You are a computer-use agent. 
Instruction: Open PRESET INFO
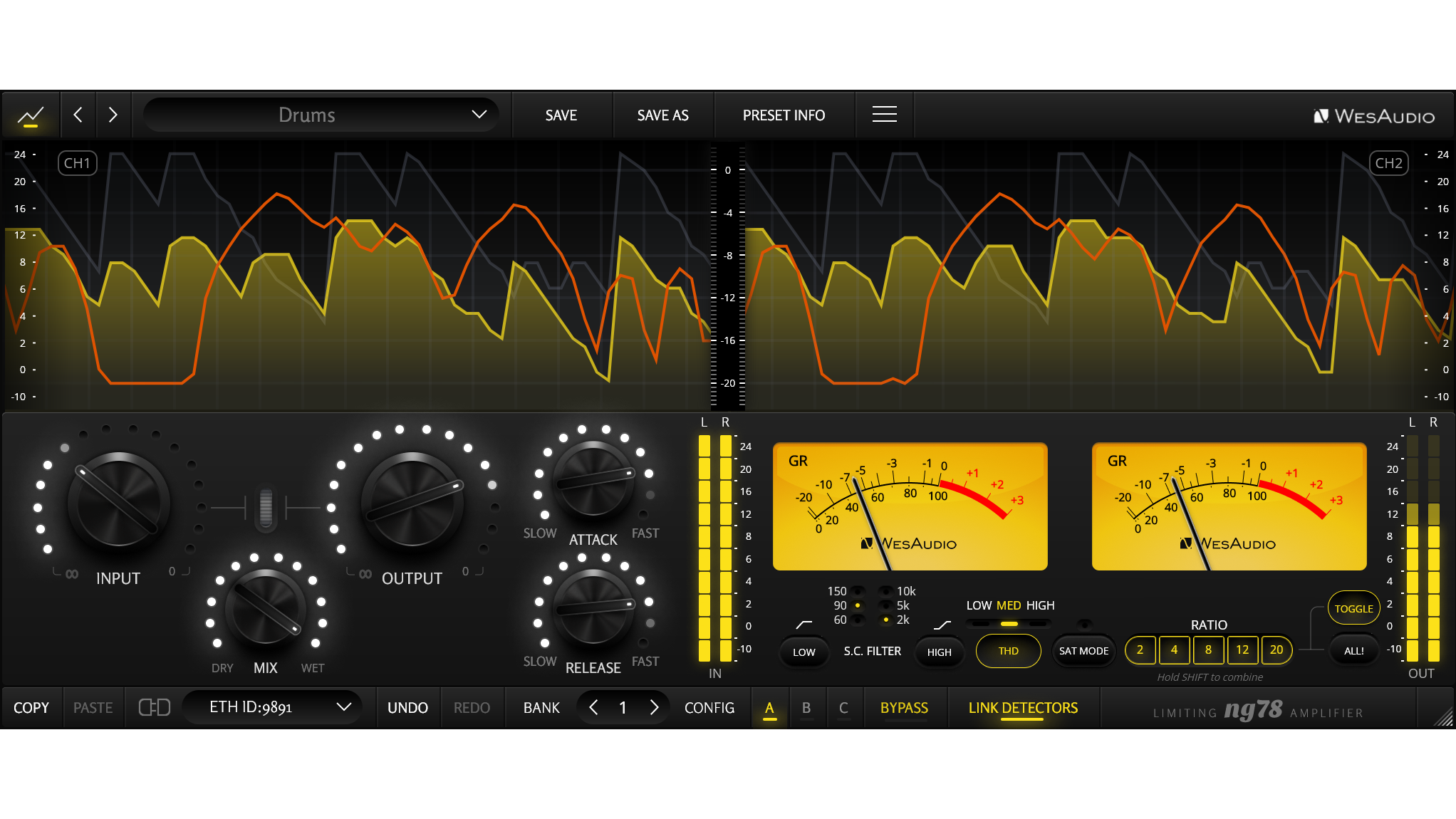[x=784, y=115]
